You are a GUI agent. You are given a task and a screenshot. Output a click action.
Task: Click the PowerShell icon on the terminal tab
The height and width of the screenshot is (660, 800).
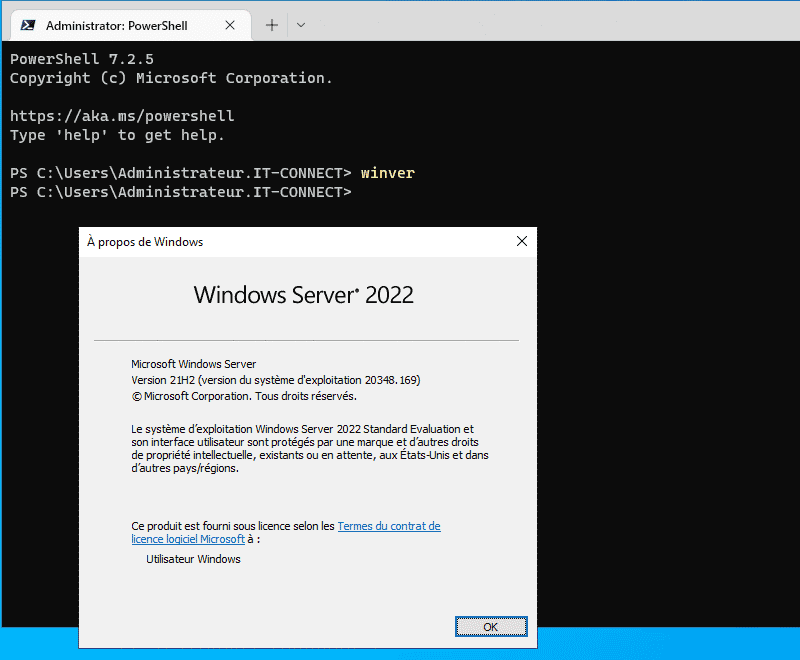(28, 24)
